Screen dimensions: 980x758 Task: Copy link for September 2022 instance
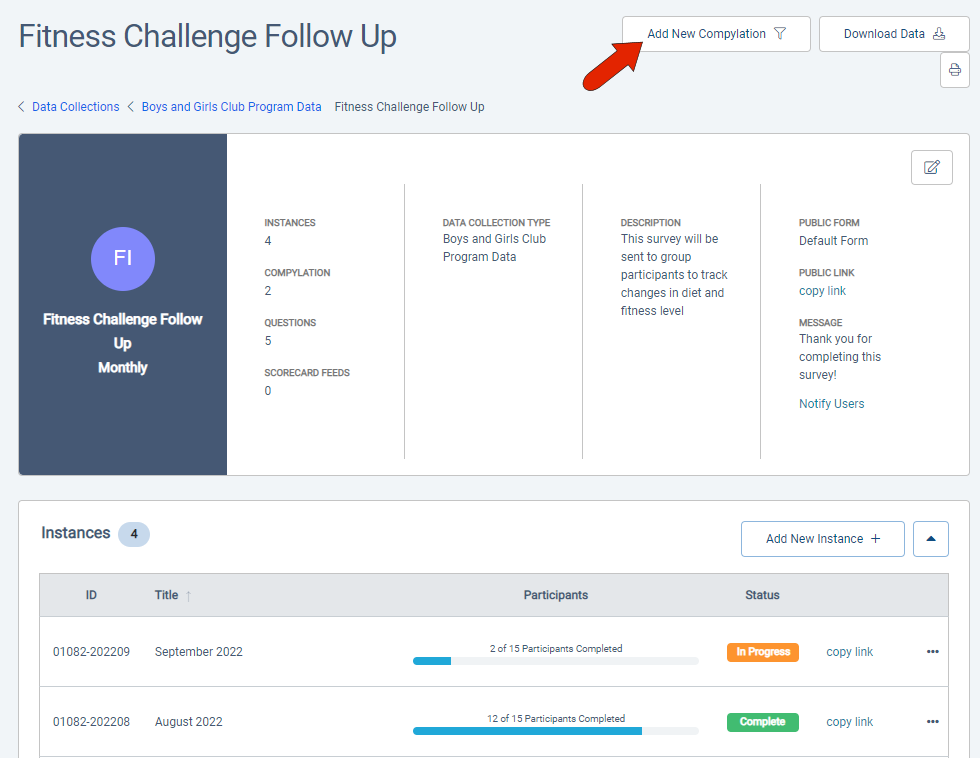849,652
